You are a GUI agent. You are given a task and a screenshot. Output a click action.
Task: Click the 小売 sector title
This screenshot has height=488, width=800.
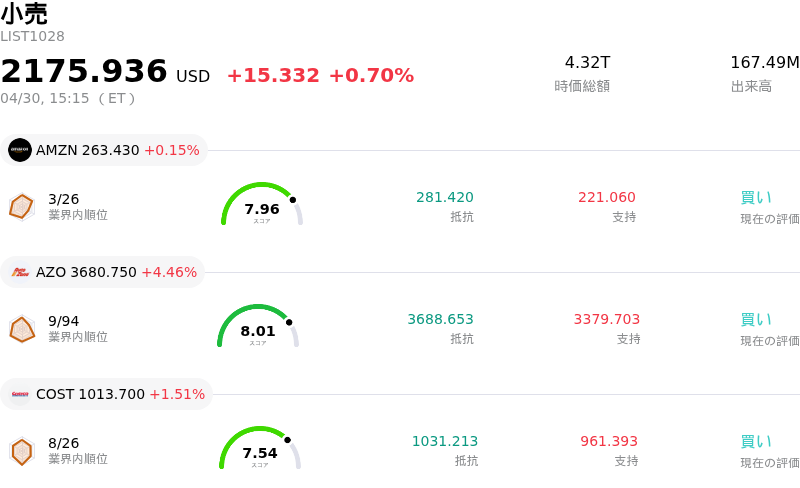point(24,14)
